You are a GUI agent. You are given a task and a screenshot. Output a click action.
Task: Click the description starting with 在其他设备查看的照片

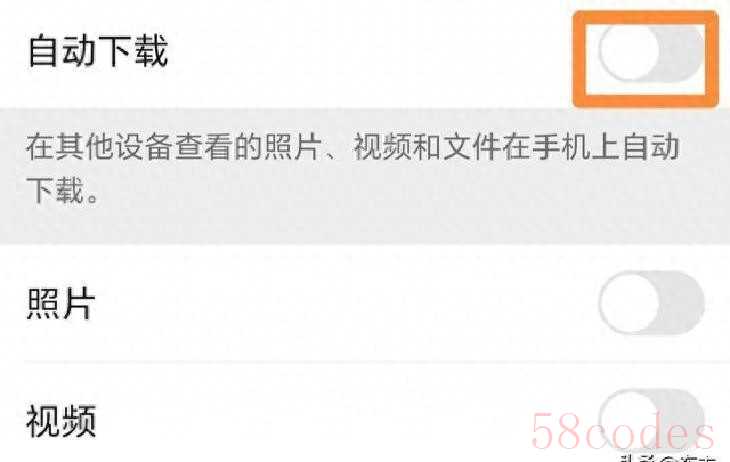point(352,168)
